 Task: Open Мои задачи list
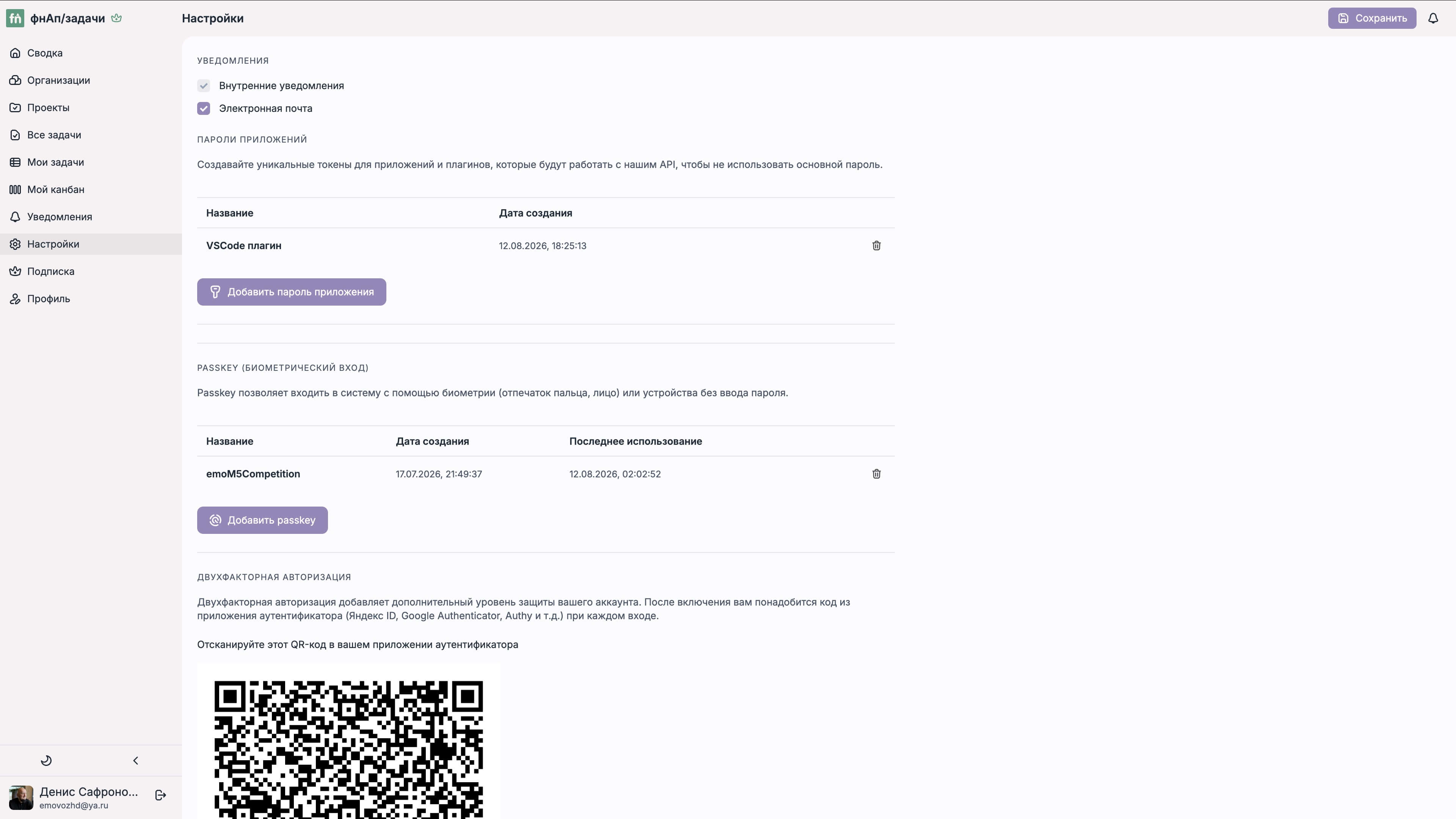(91, 162)
